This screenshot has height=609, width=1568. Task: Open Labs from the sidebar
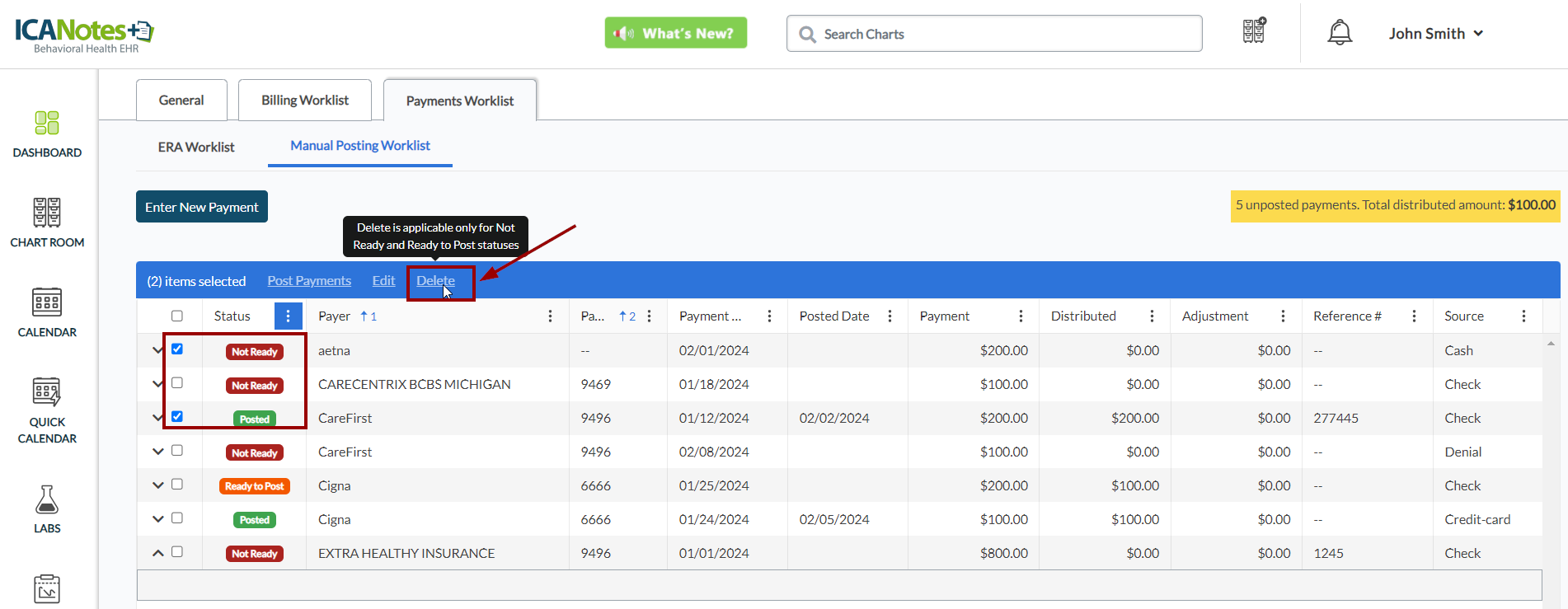pos(47,509)
